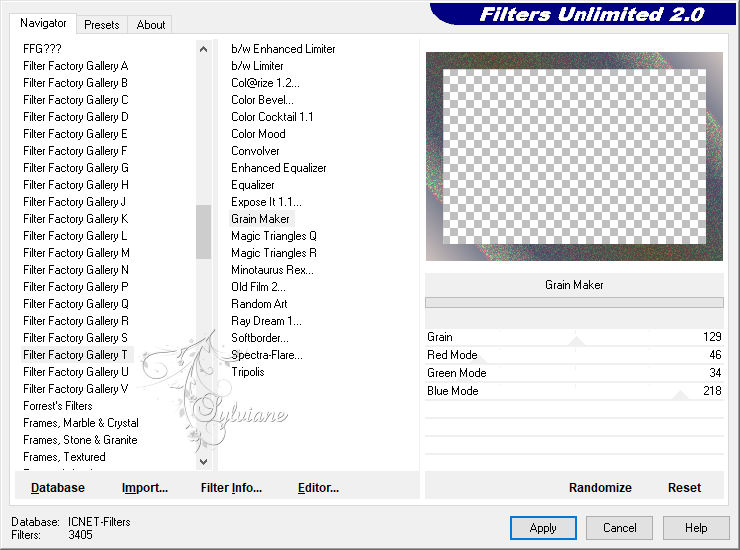Select Filter Factory Gallery F
This screenshot has height=550, width=740.
click(x=75, y=151)
